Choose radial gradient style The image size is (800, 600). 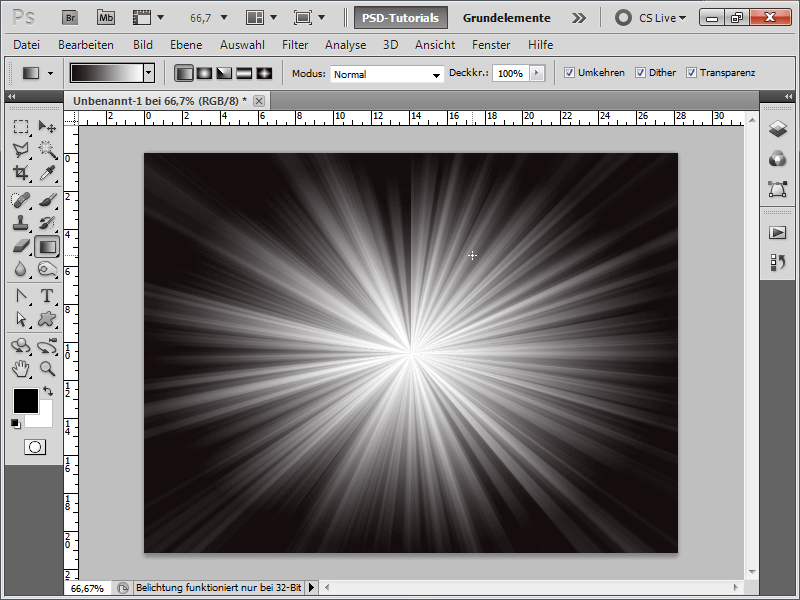(x=204, y=73)
